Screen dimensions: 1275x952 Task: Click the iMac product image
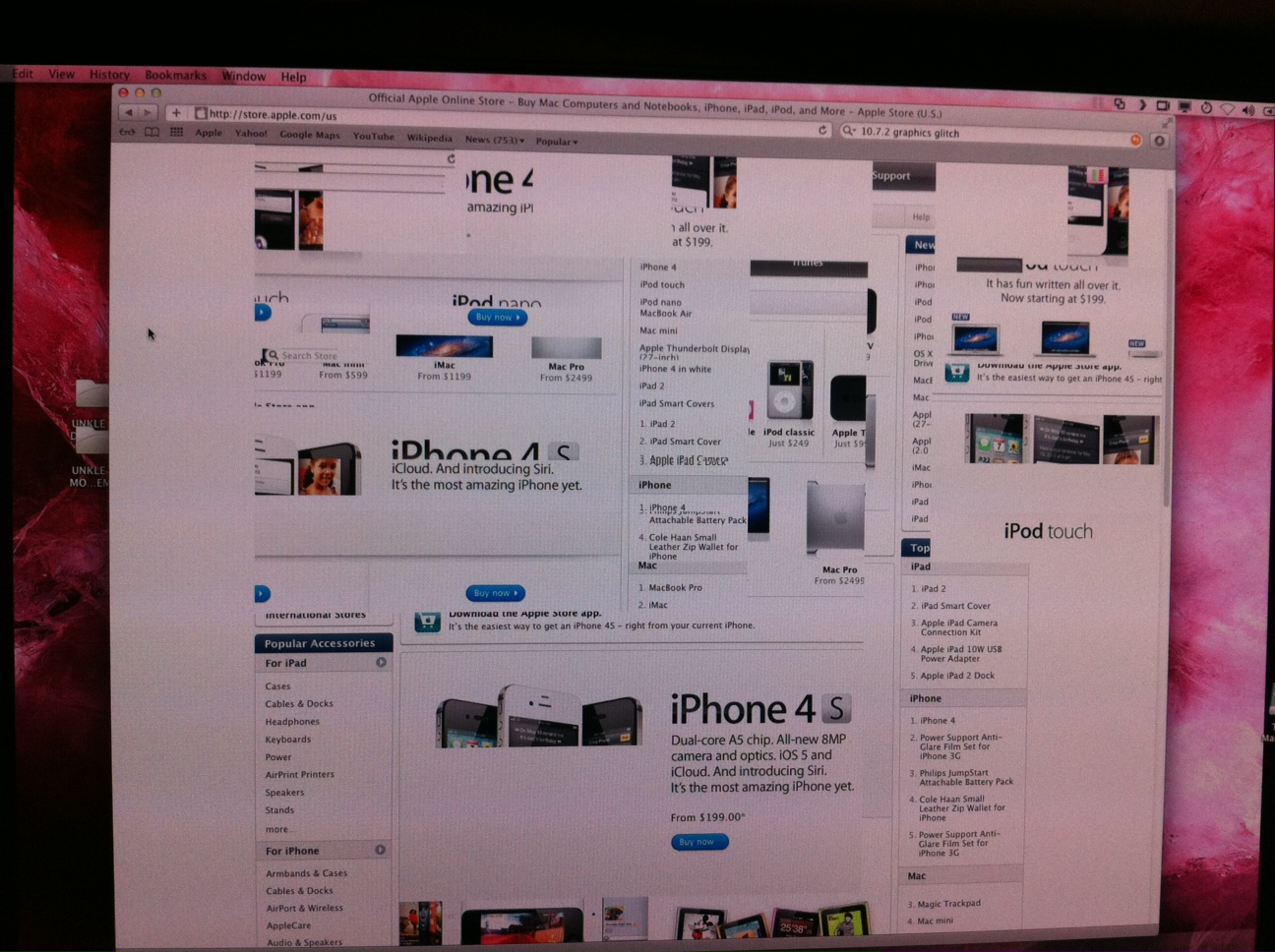click(x=444, y=346)
